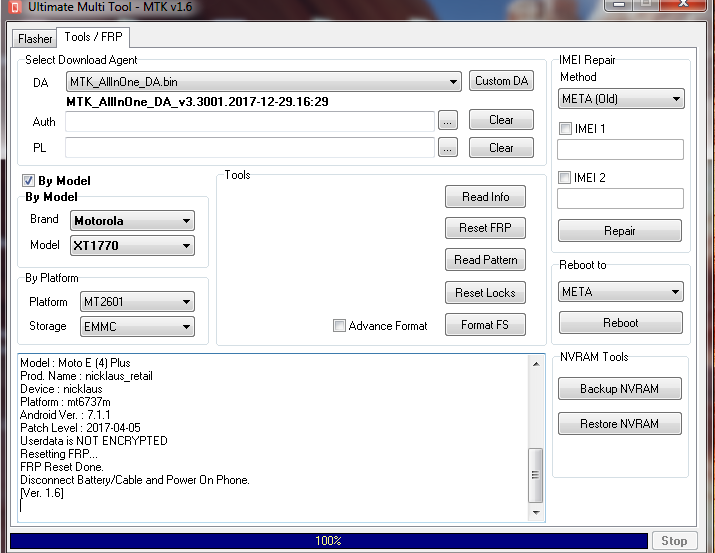Enable the IMEI 2 checkbox
This screenshot has width=715, height=553.
[566, 178]
